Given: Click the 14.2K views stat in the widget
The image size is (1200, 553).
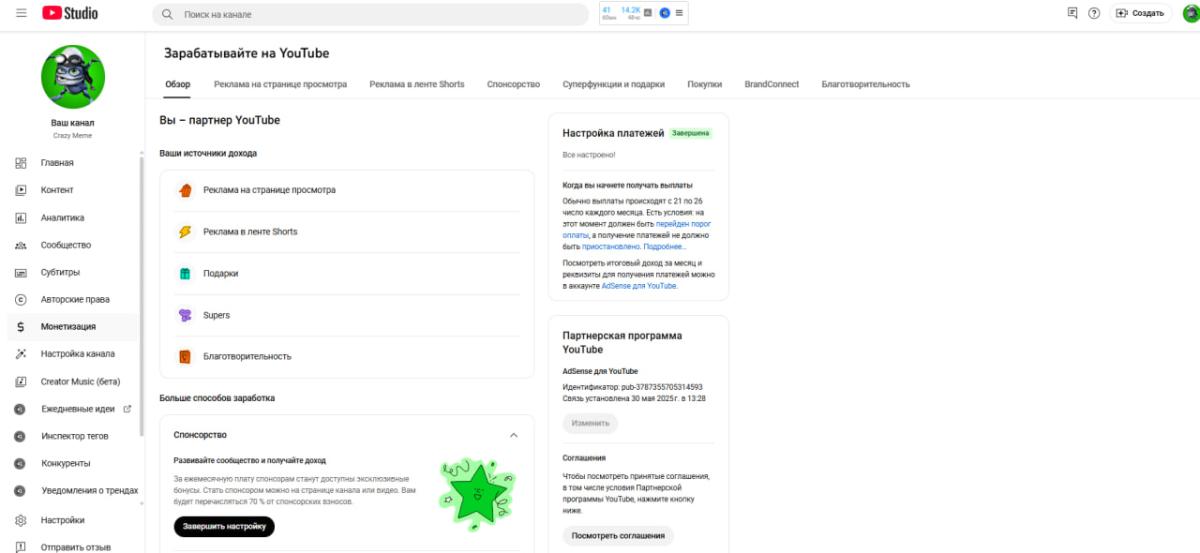Looking at the screenshot, I should pyautogui.click(x=631, y=12).
